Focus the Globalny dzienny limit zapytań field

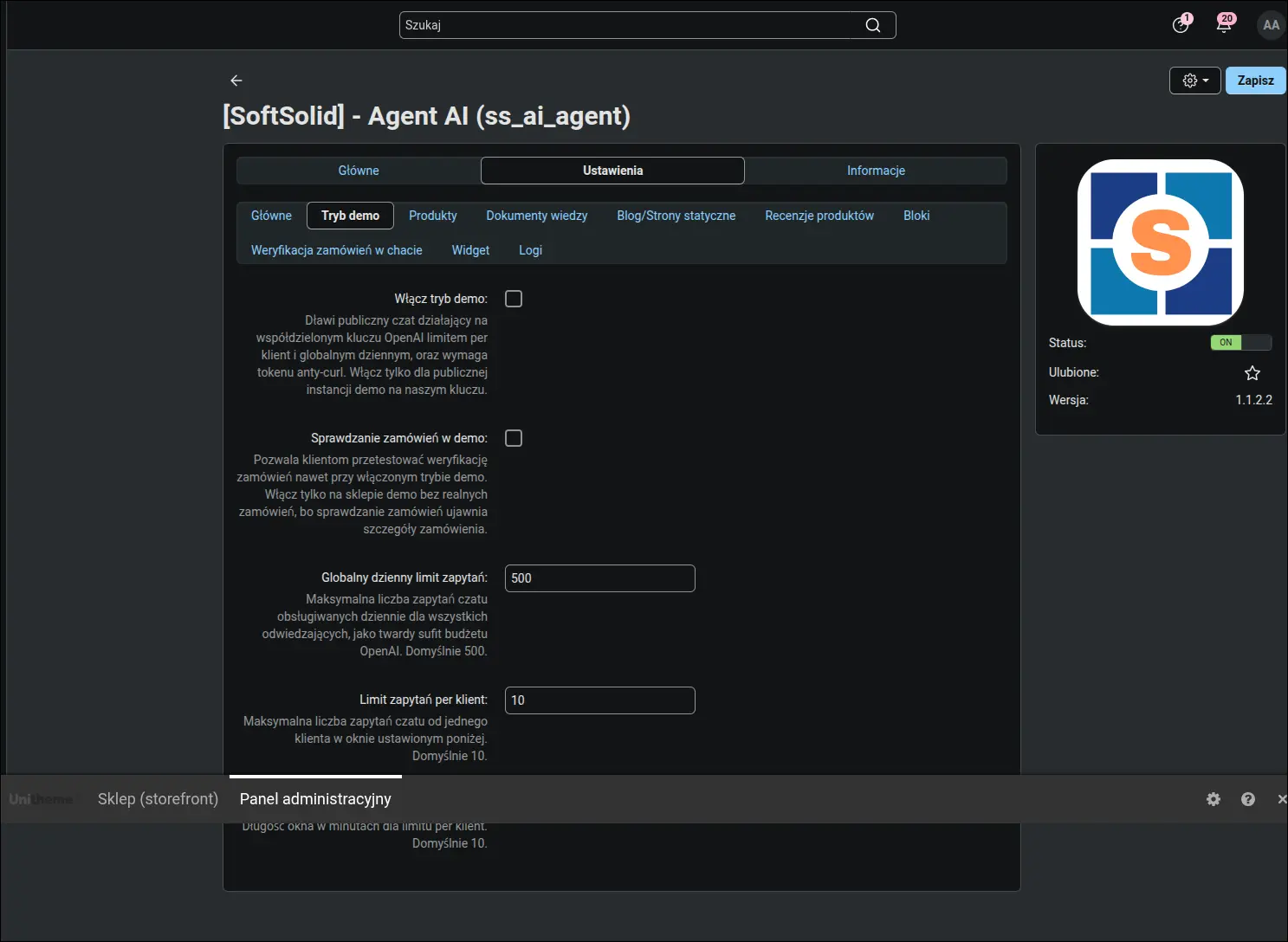coord(600,578)
